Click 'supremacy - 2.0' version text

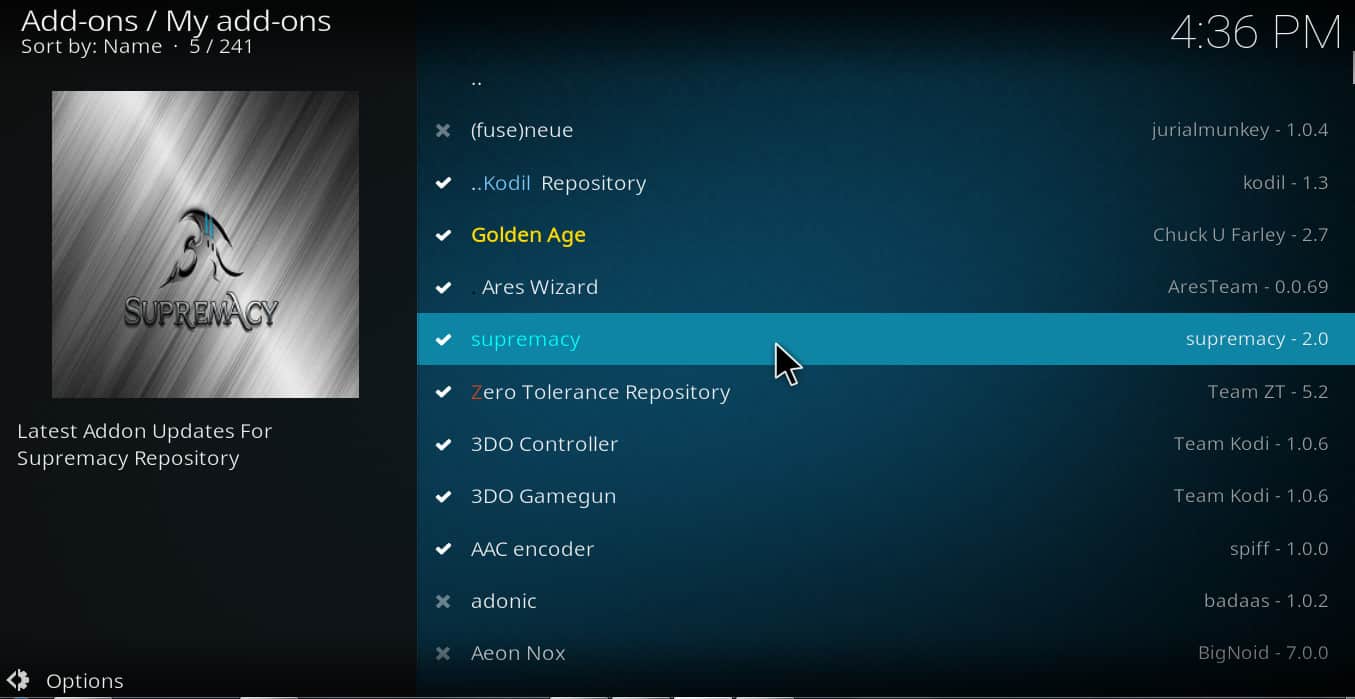pos(1257,339)
